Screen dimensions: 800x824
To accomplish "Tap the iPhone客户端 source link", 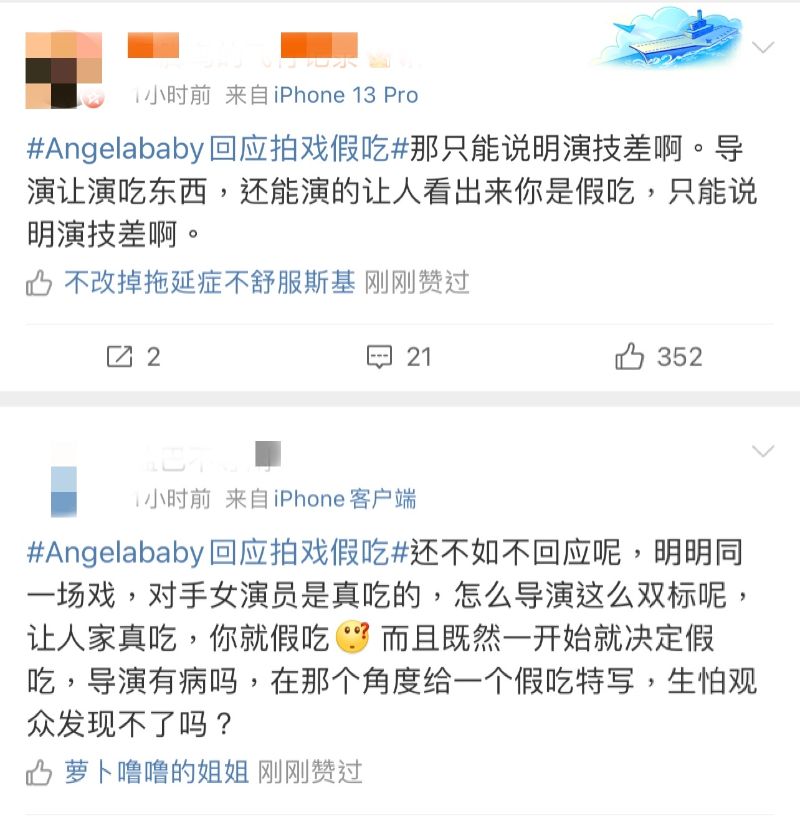I will pyautogui.click(x=345, y=499).
